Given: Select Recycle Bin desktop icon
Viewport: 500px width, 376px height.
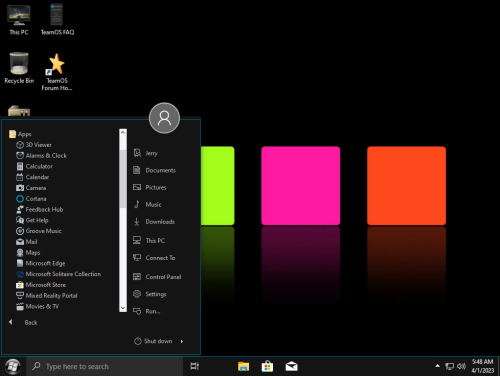Looking at the screenshot, I should [x=19, y=68].
